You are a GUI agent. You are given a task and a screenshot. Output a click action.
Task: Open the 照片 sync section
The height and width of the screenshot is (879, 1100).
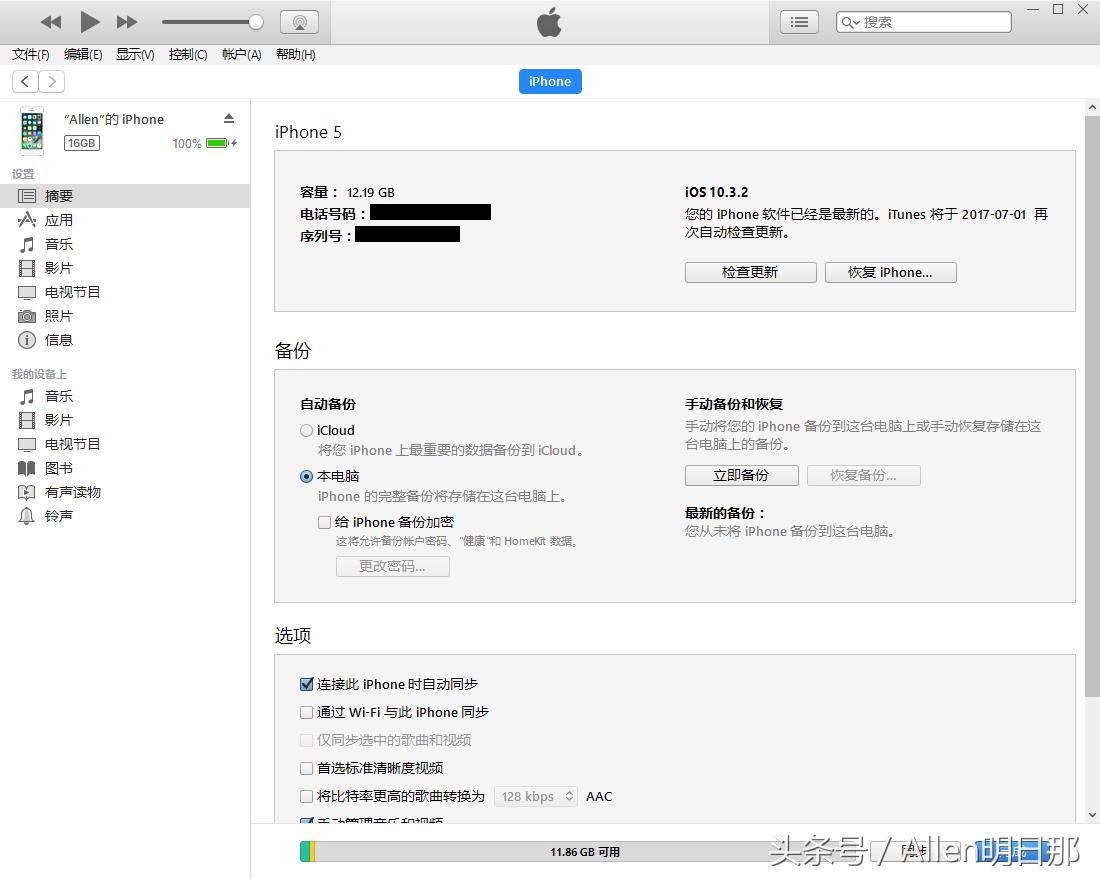[x=58, y=315]
